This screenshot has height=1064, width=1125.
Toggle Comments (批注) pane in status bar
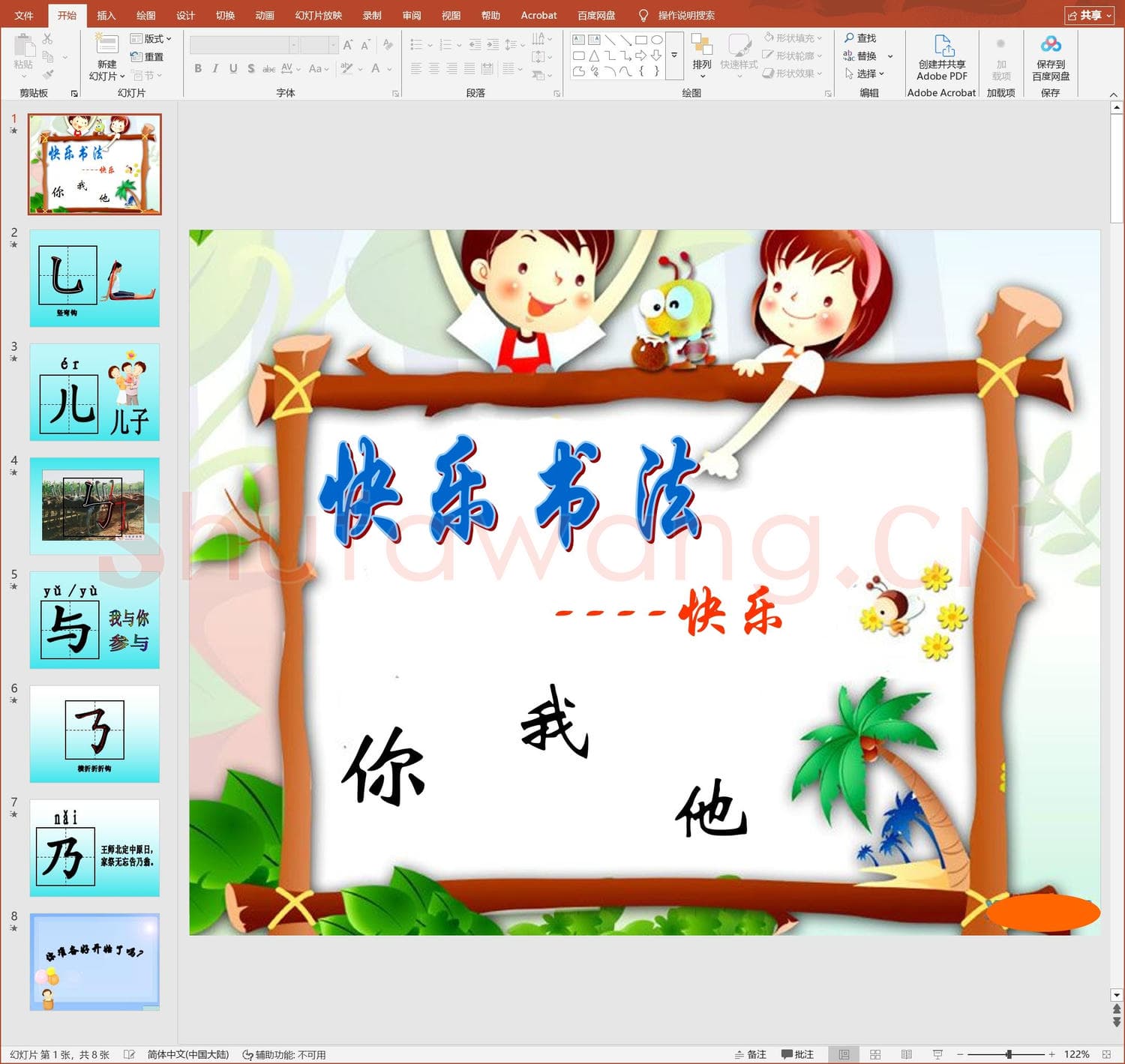(x=797, y=1054)
